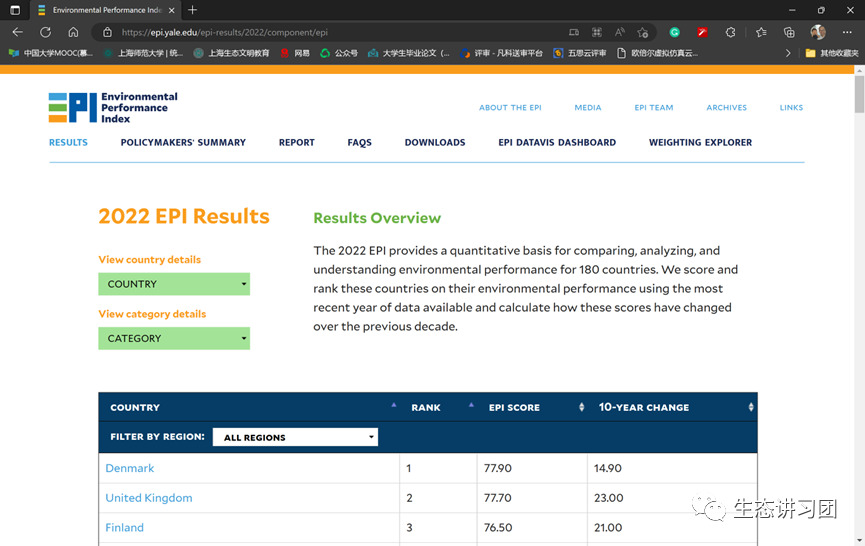Open the ARCHIVES page
This screenshot has height=546, width=865.
727,108
